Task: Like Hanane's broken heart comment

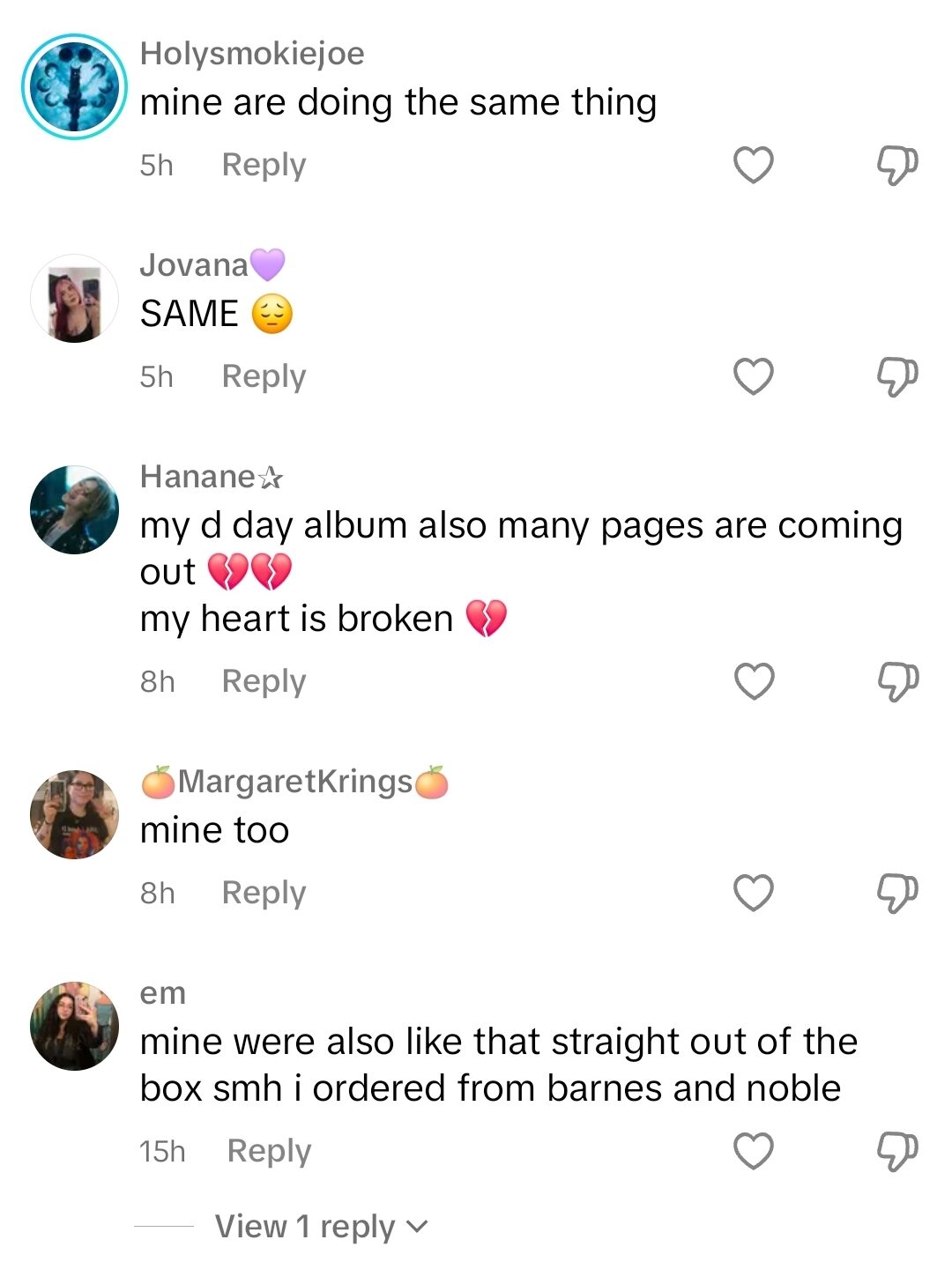Action: coord(754,680)
